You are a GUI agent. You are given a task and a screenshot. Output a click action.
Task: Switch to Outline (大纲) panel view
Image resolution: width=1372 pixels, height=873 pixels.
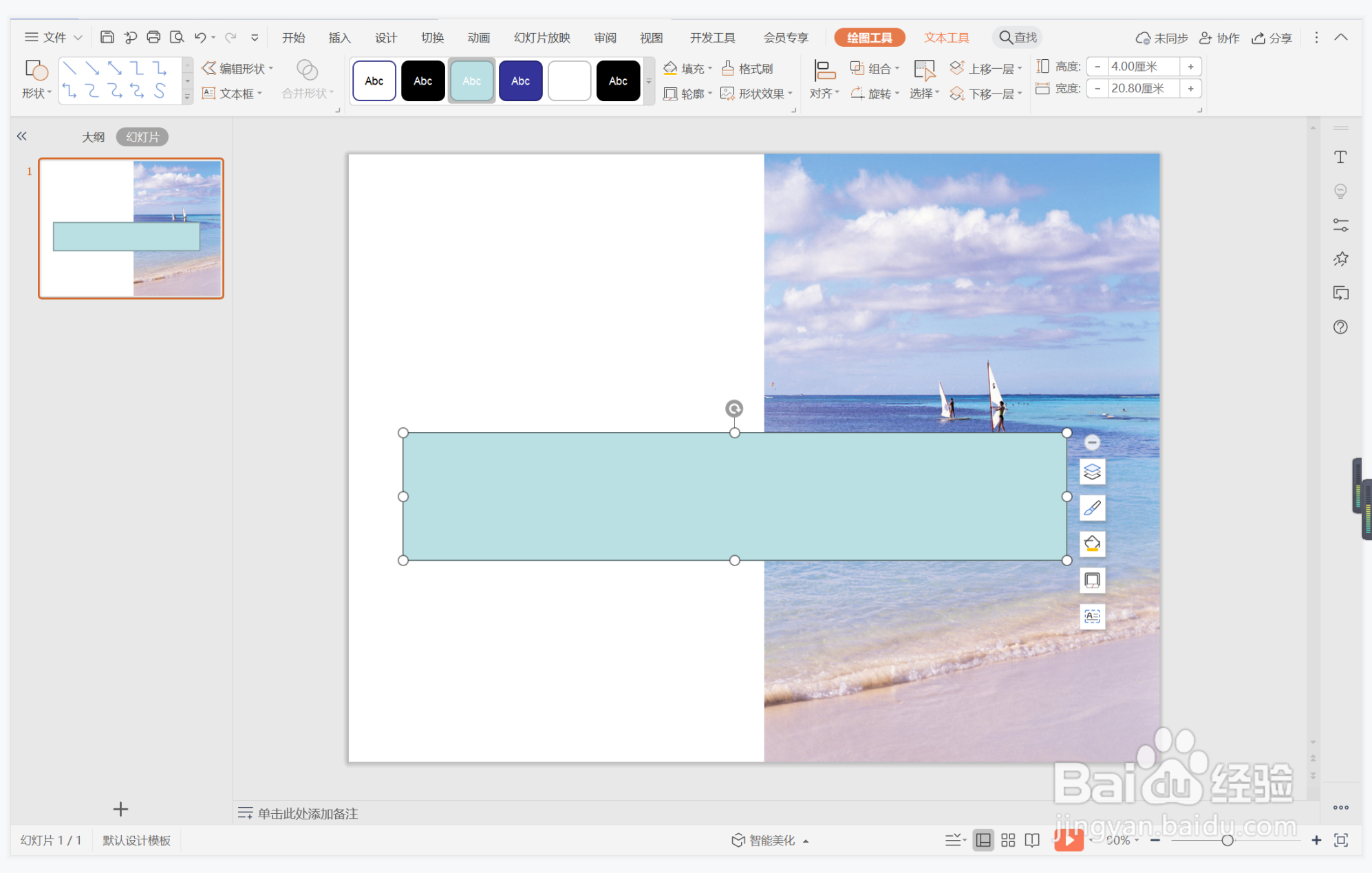click(93, 137)
